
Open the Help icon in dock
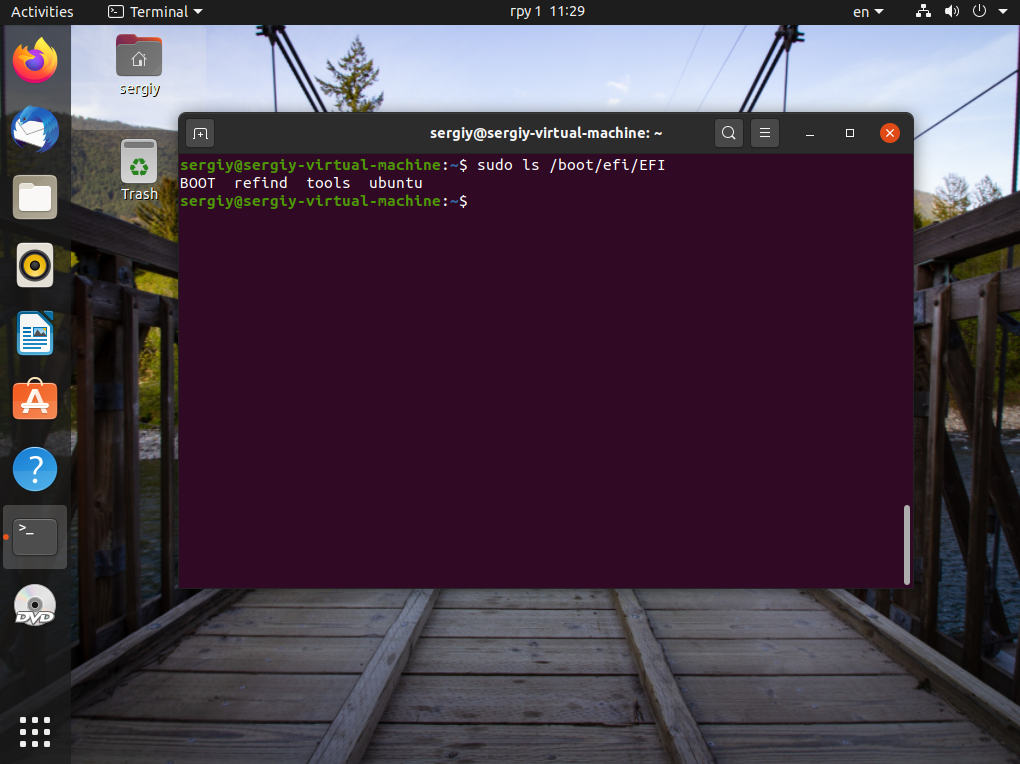point(35,469)
